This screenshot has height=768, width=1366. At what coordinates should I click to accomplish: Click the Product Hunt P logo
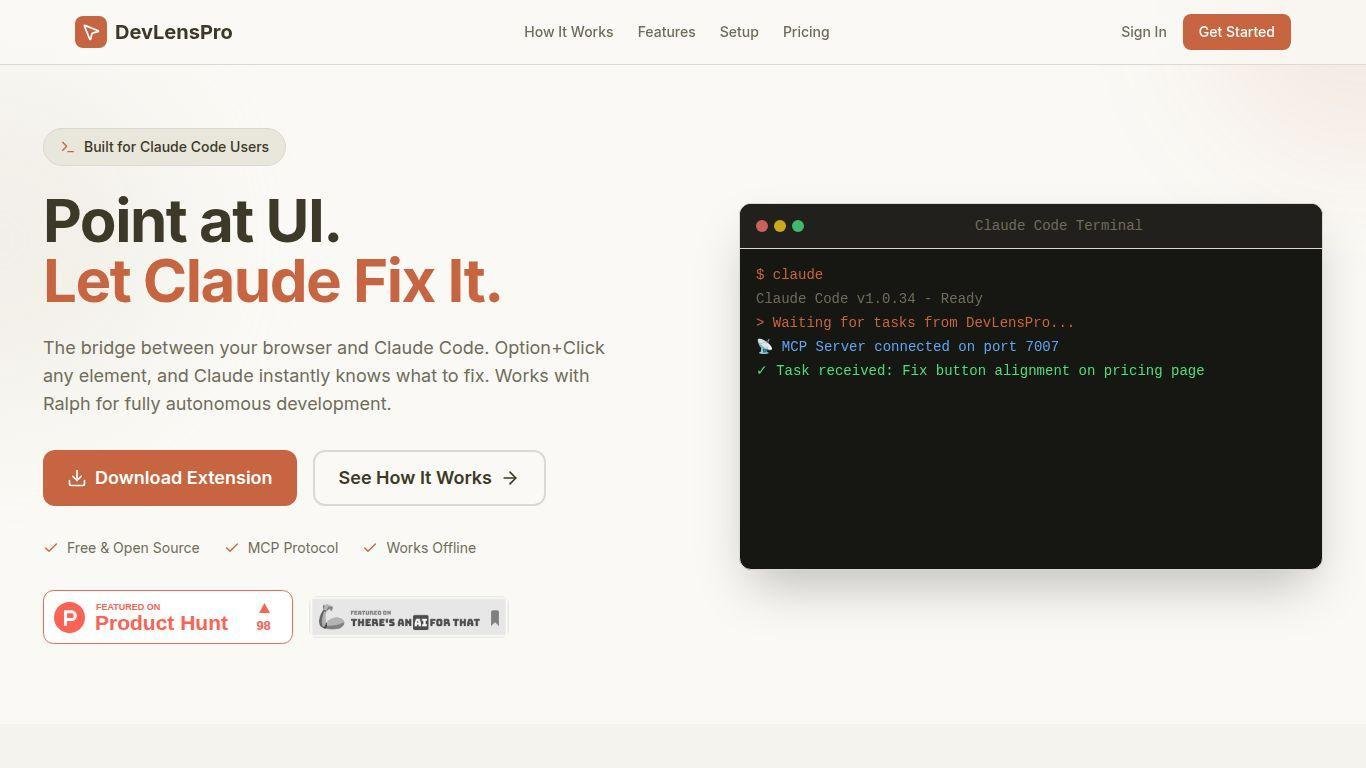pos(69,617)
